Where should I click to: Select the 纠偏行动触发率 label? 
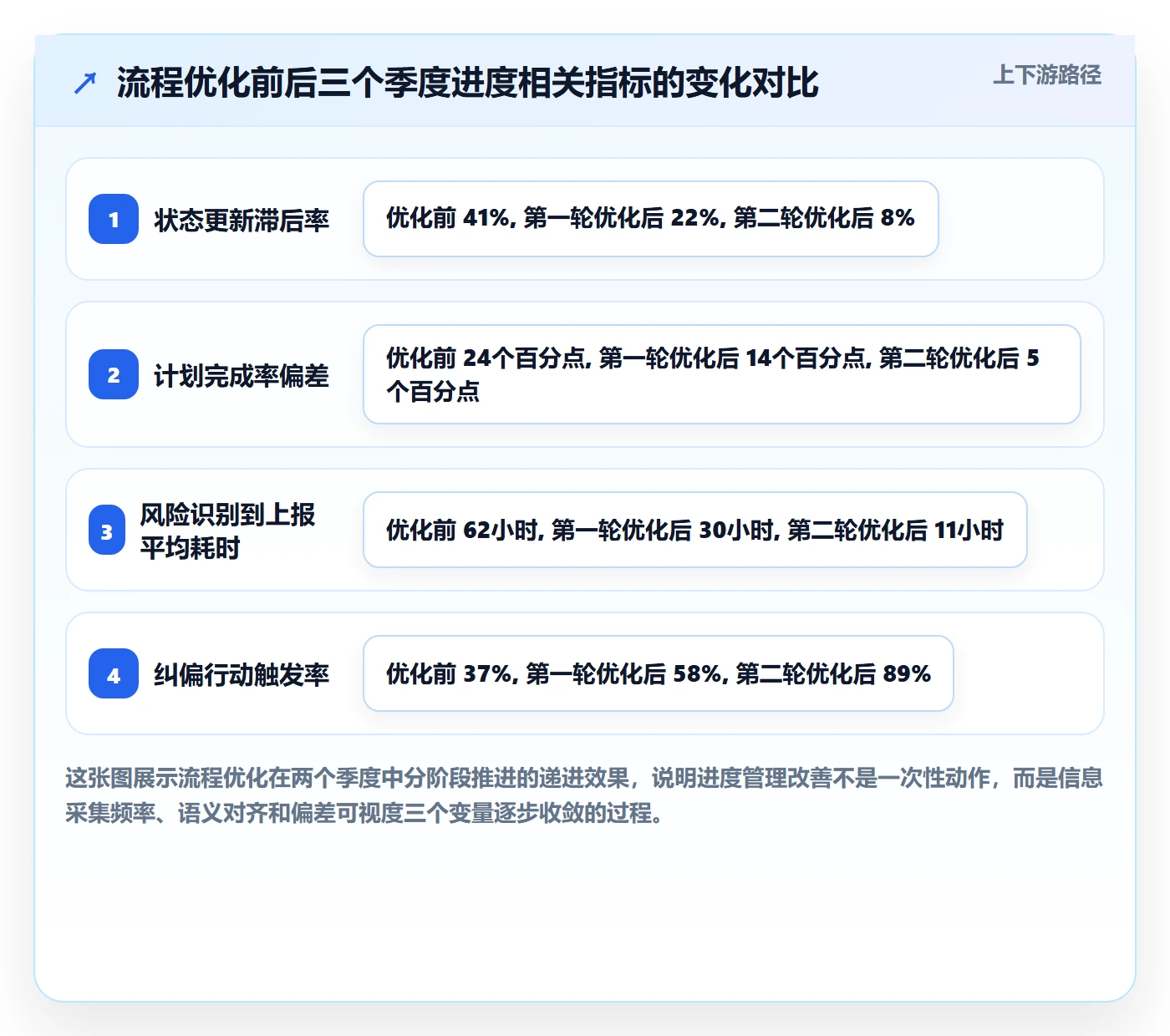point(242,674)
